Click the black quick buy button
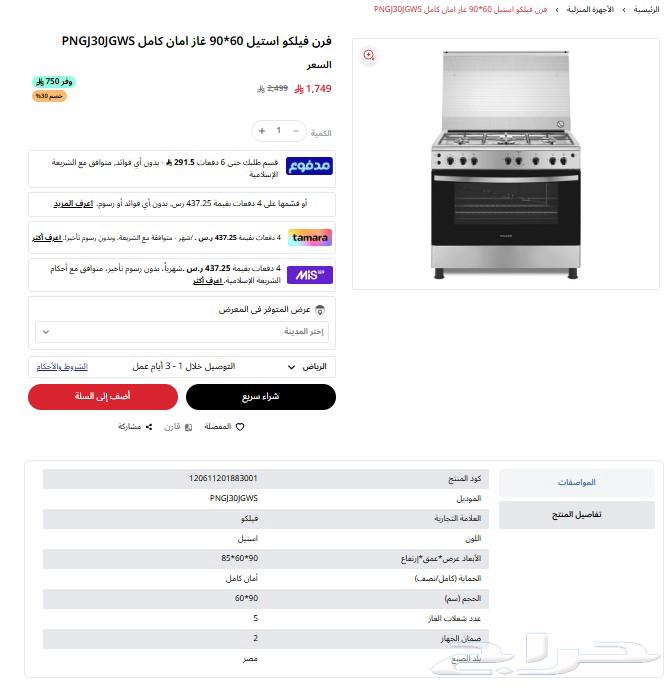Image resolution: width=667 pixels, height=688 pixels. tap(261, 397)
